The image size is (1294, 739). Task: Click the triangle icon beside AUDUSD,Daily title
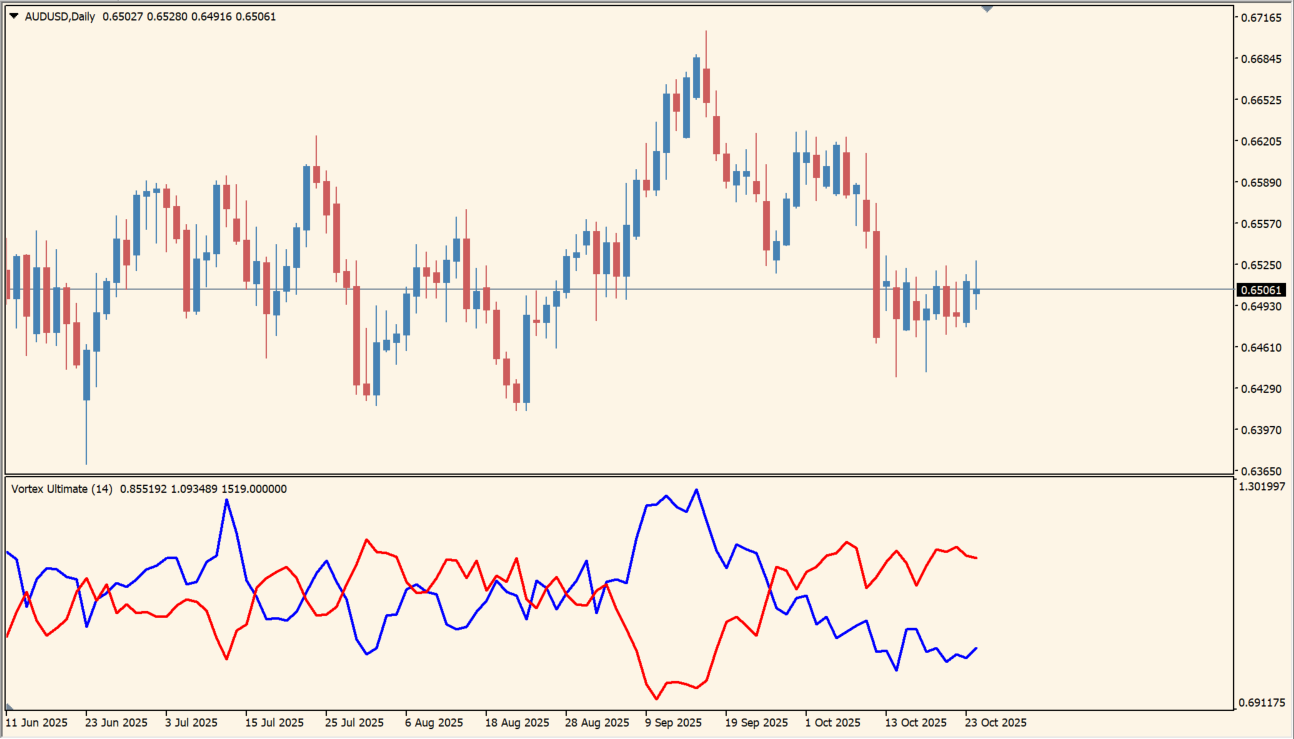coord(13,16)
